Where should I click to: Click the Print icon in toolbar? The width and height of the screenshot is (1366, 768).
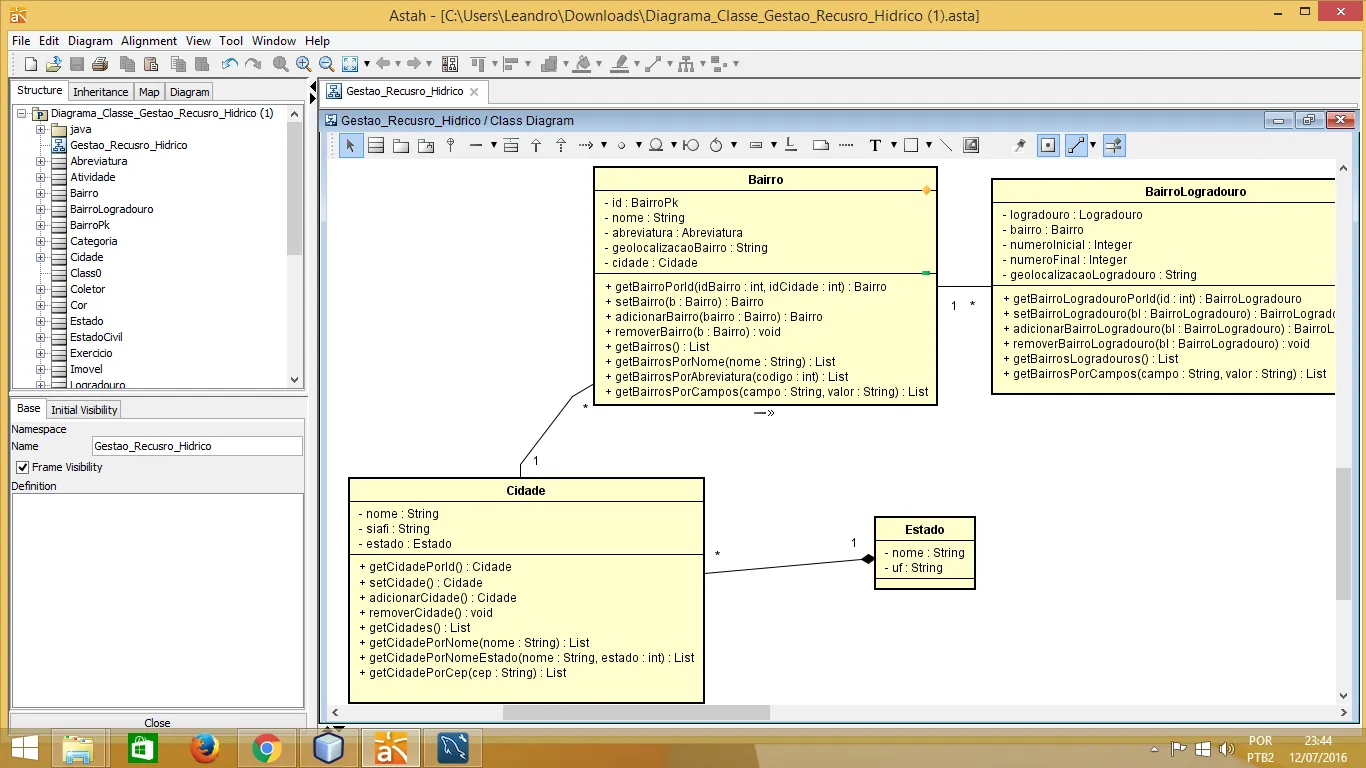[x=100, y=64]
